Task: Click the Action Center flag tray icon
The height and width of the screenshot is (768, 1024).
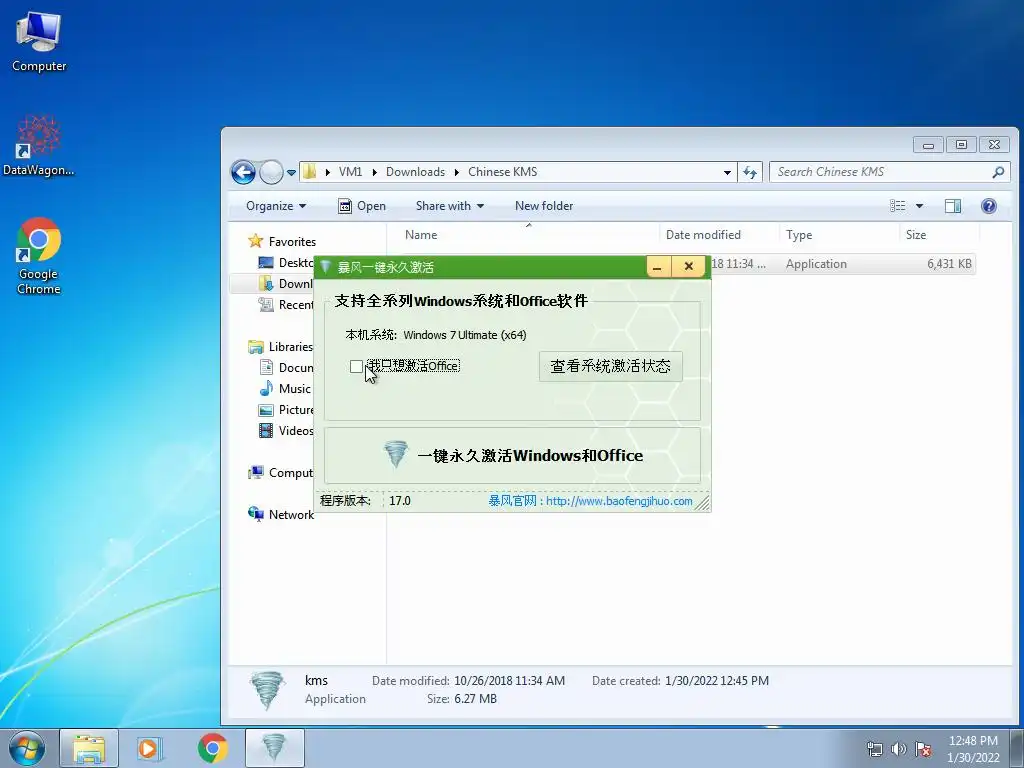Action: coord(923,749)
